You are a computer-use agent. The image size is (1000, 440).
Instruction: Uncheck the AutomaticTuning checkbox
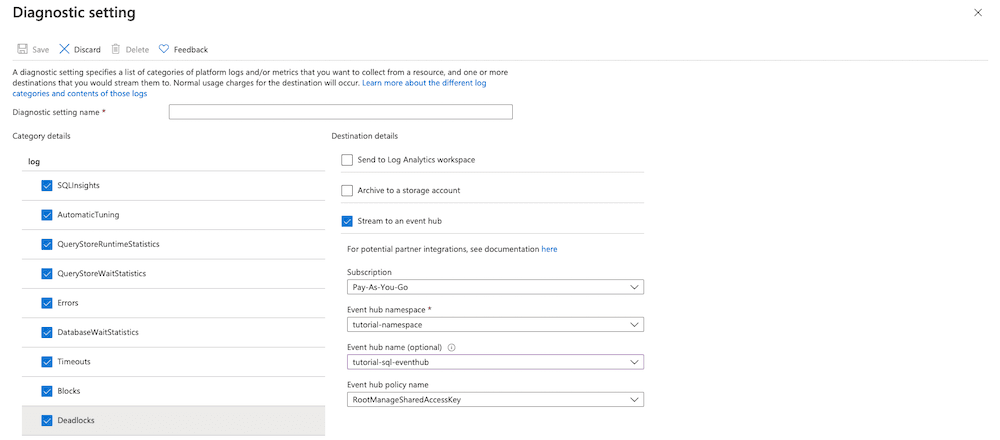click(47, 215)
